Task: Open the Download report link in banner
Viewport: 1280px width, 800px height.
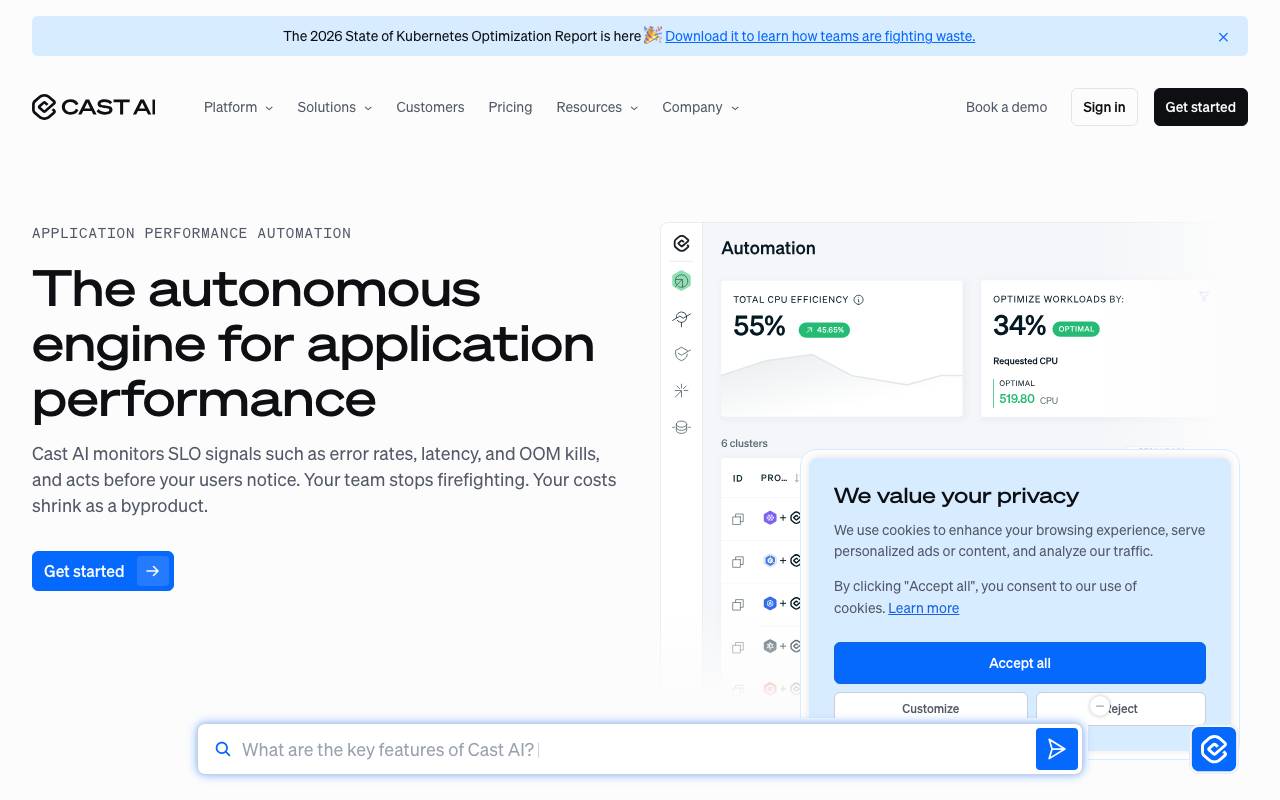Action: coord(820,36)
